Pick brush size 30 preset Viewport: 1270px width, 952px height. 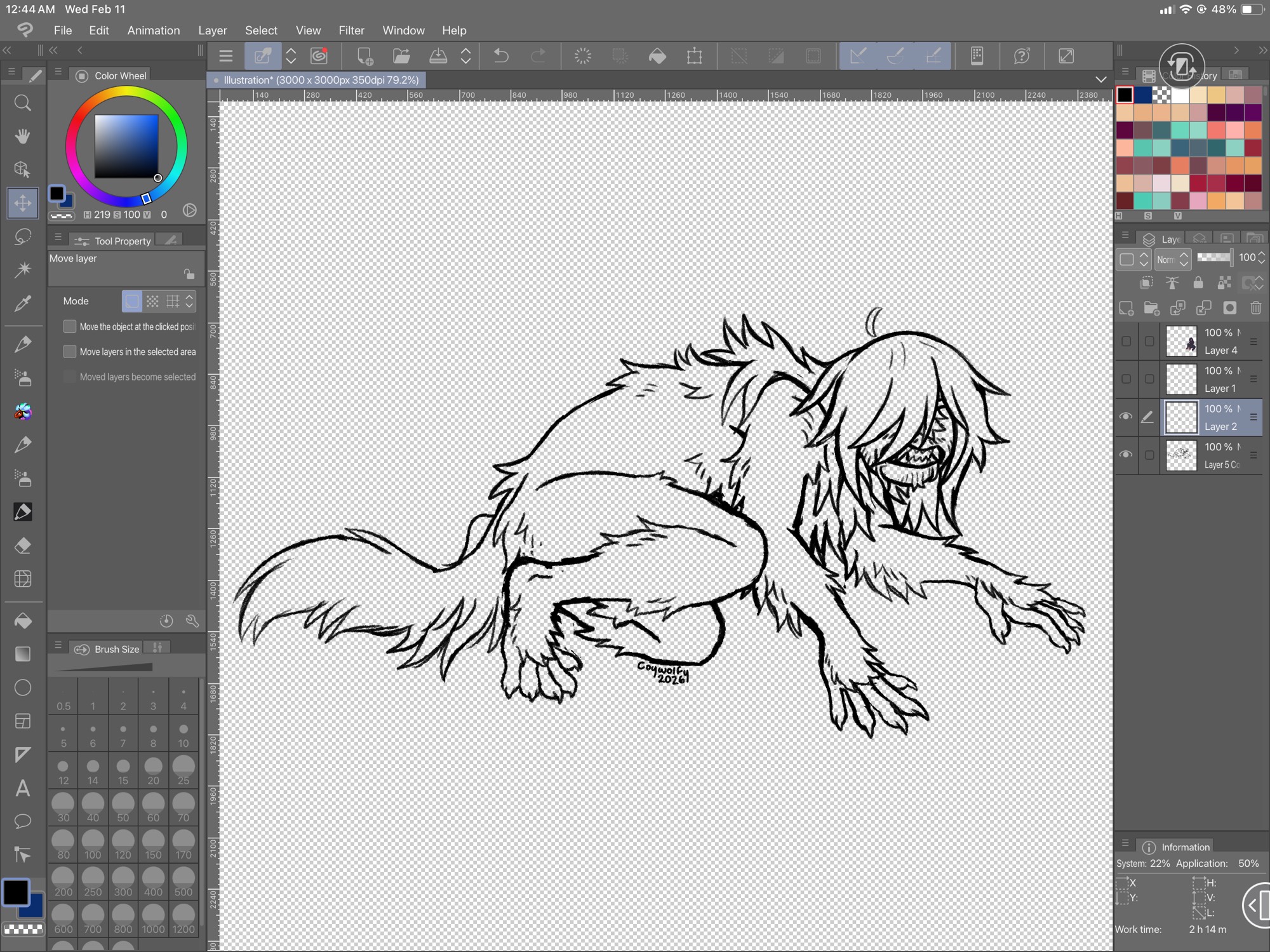(x=63, y=807)
